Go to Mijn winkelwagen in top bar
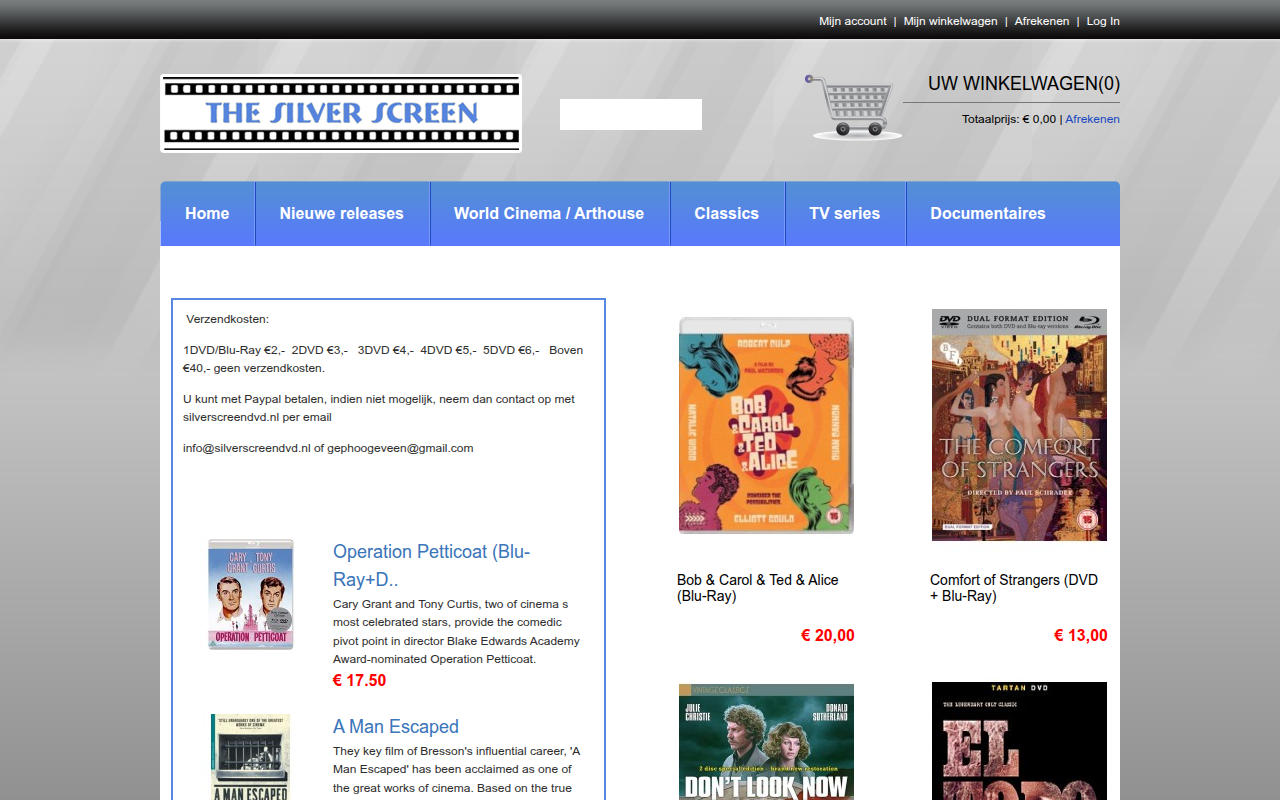Screen dimensions: 1280x800 (x=951, y=21)
